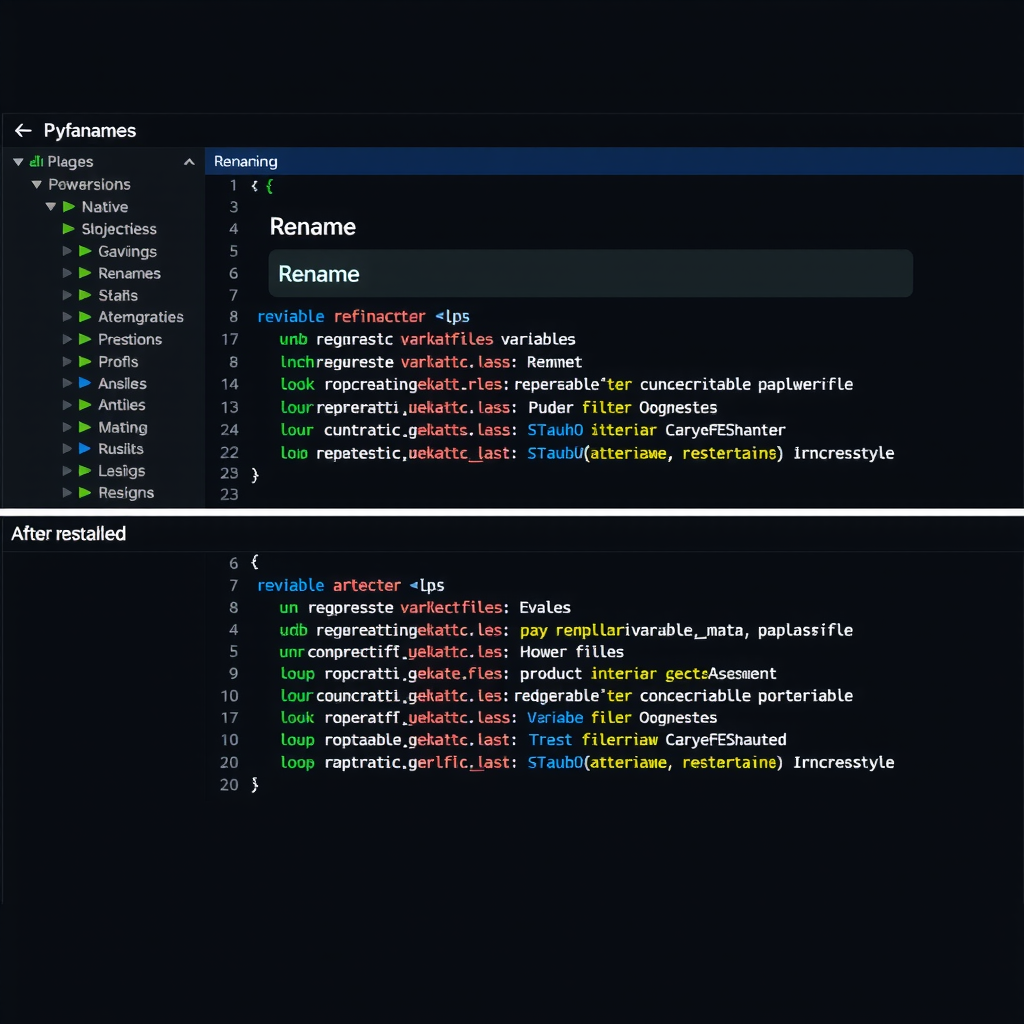Viewport: 1024px width, 1024px height.
Task: Select the Native tree item
Action: click(104, 207)
